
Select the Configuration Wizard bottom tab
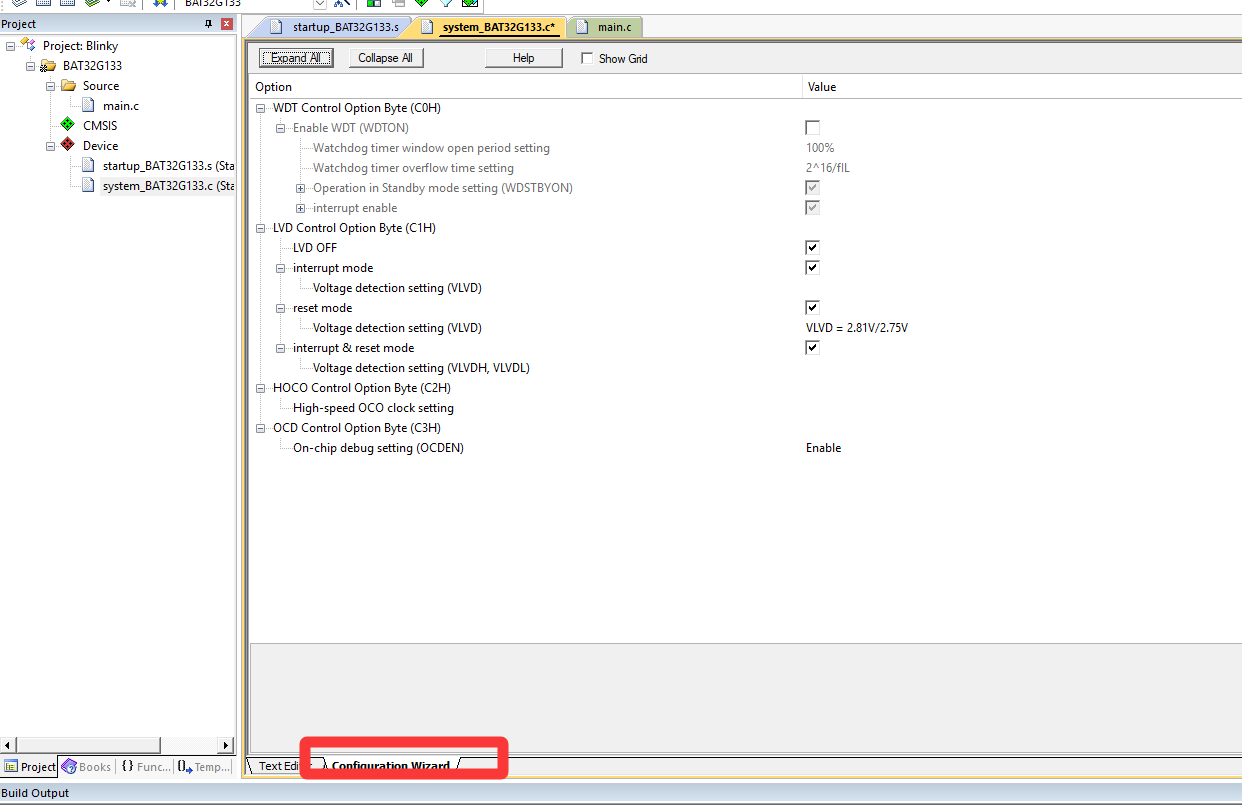point(390,766)
